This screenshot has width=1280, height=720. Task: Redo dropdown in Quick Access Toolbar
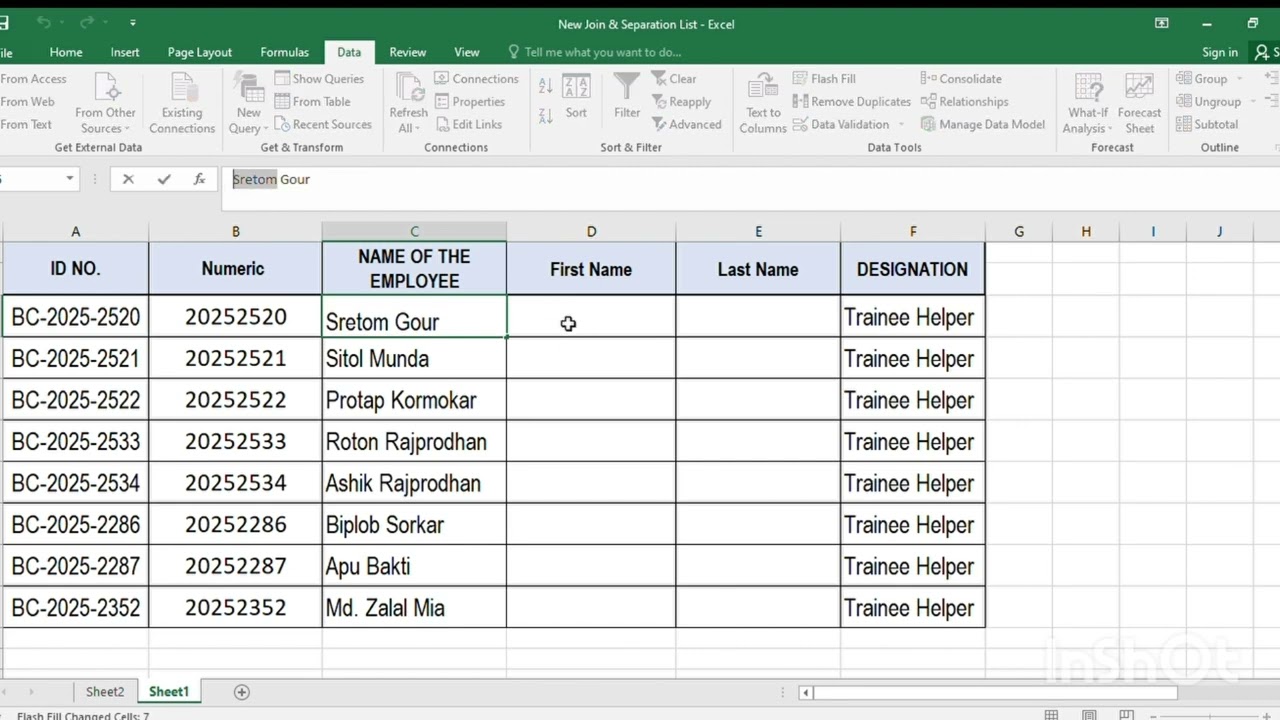tap(105, 22)
